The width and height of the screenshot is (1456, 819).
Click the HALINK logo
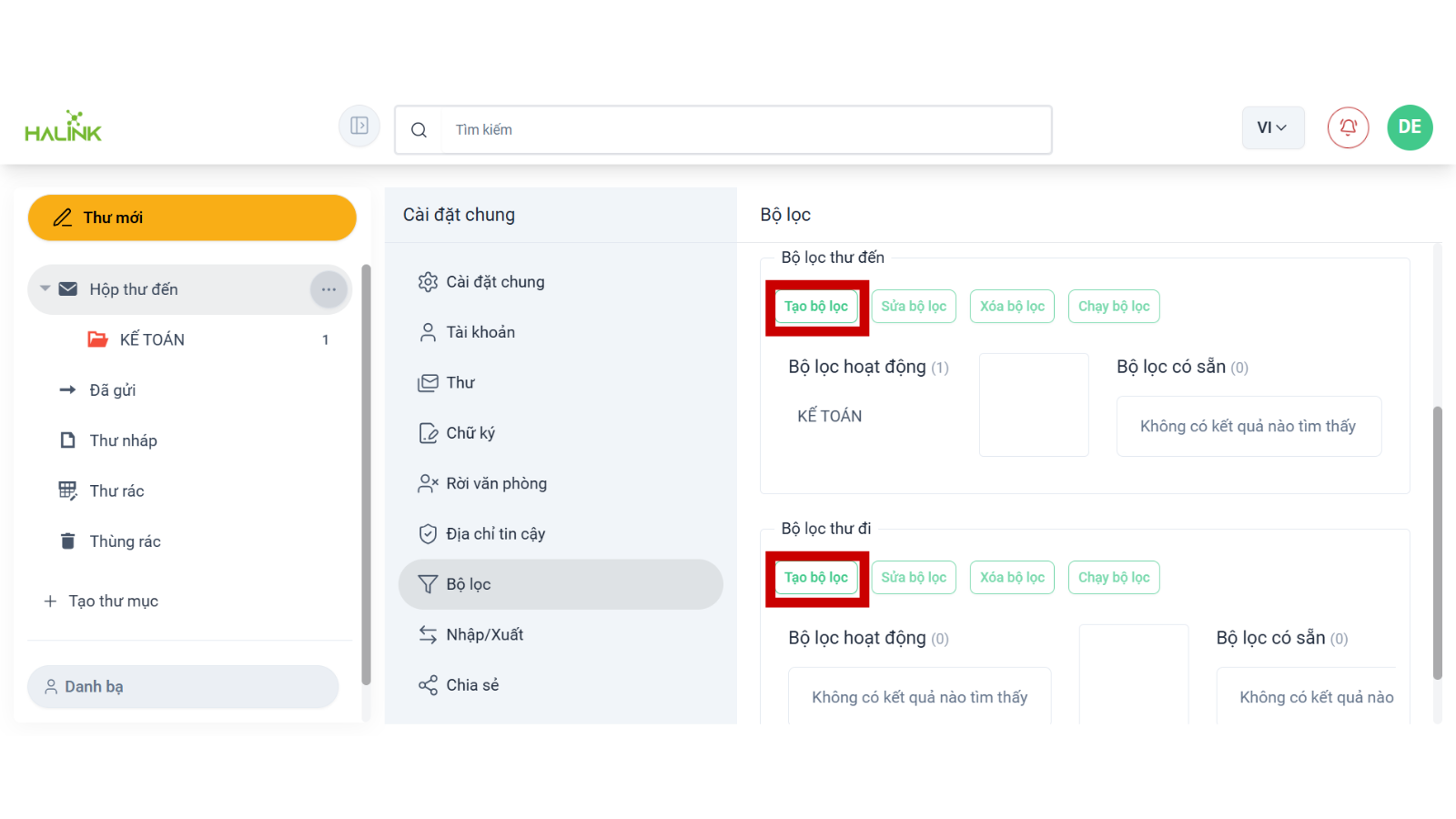63,127
